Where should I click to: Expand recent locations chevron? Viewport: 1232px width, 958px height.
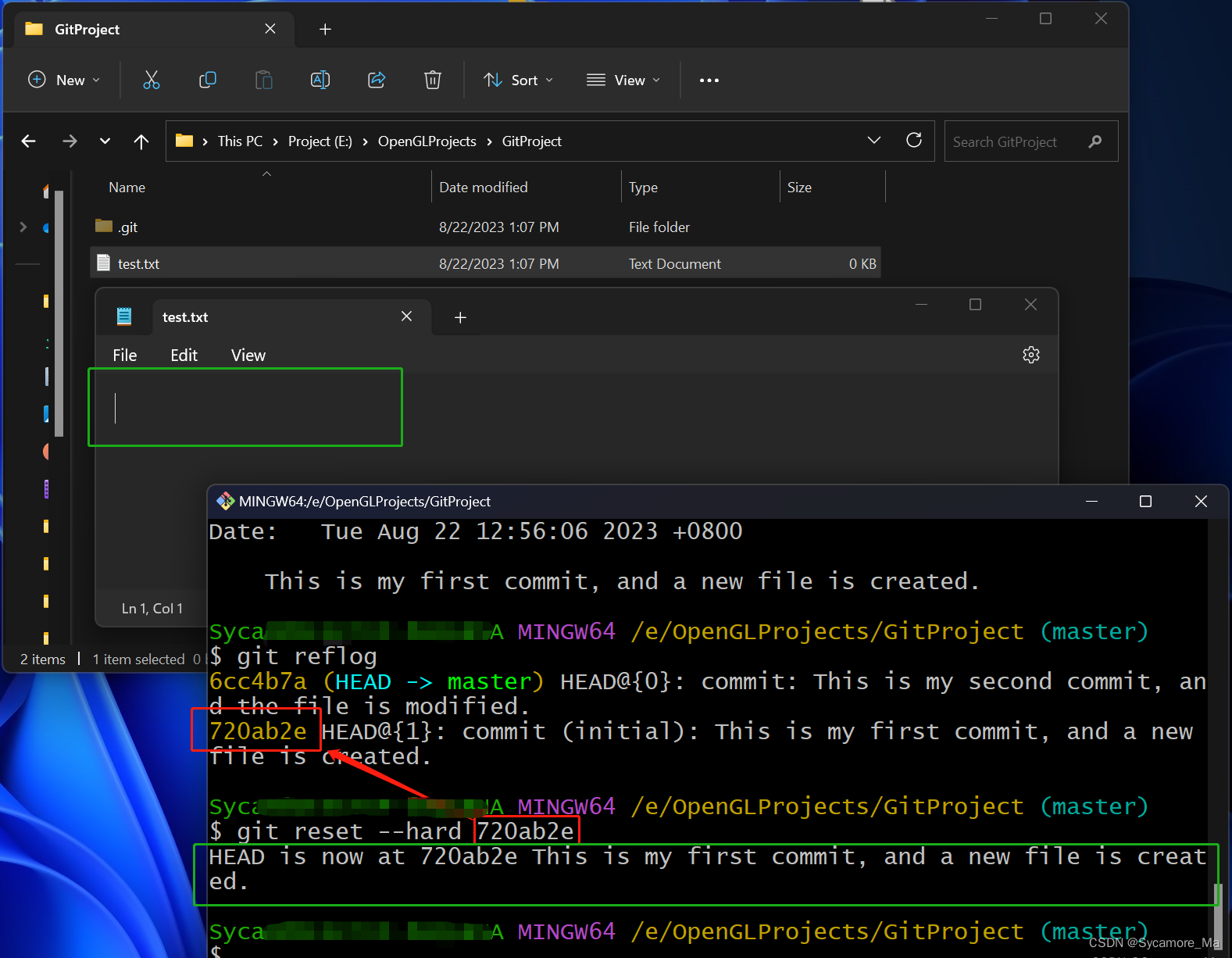[x=105, y=141]
